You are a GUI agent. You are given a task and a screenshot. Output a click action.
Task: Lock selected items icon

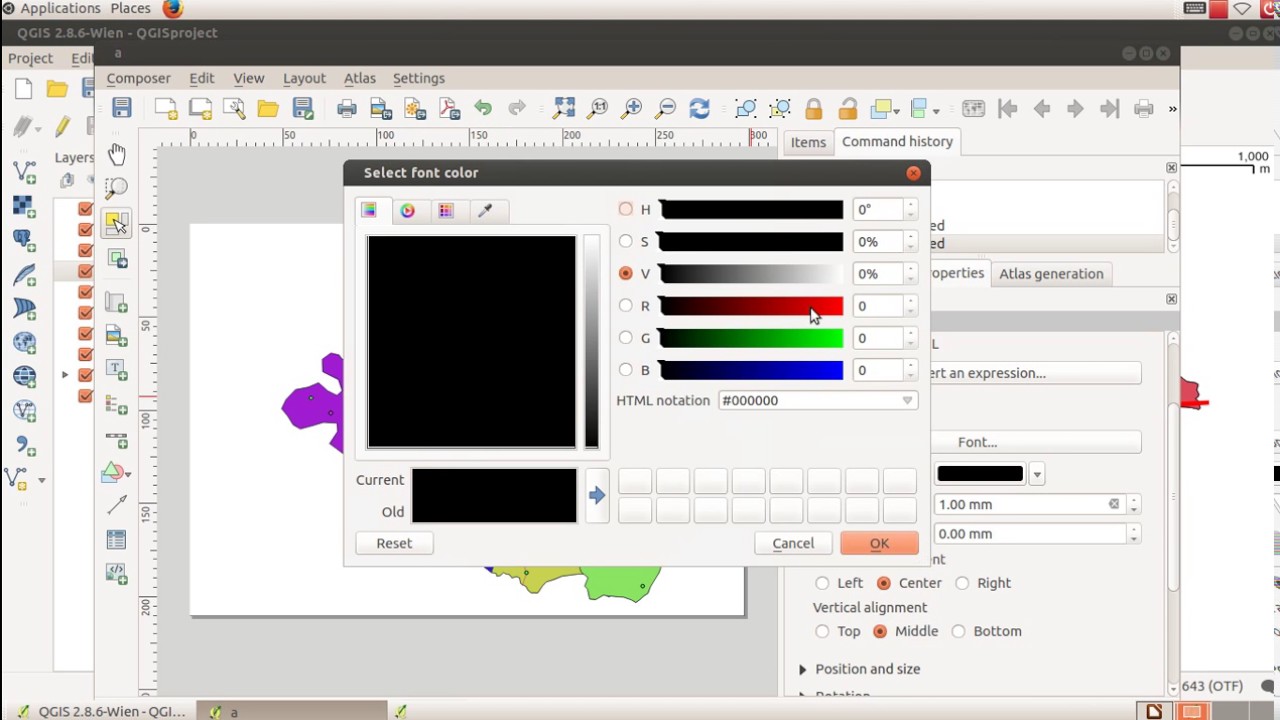[x=813, y=108]
